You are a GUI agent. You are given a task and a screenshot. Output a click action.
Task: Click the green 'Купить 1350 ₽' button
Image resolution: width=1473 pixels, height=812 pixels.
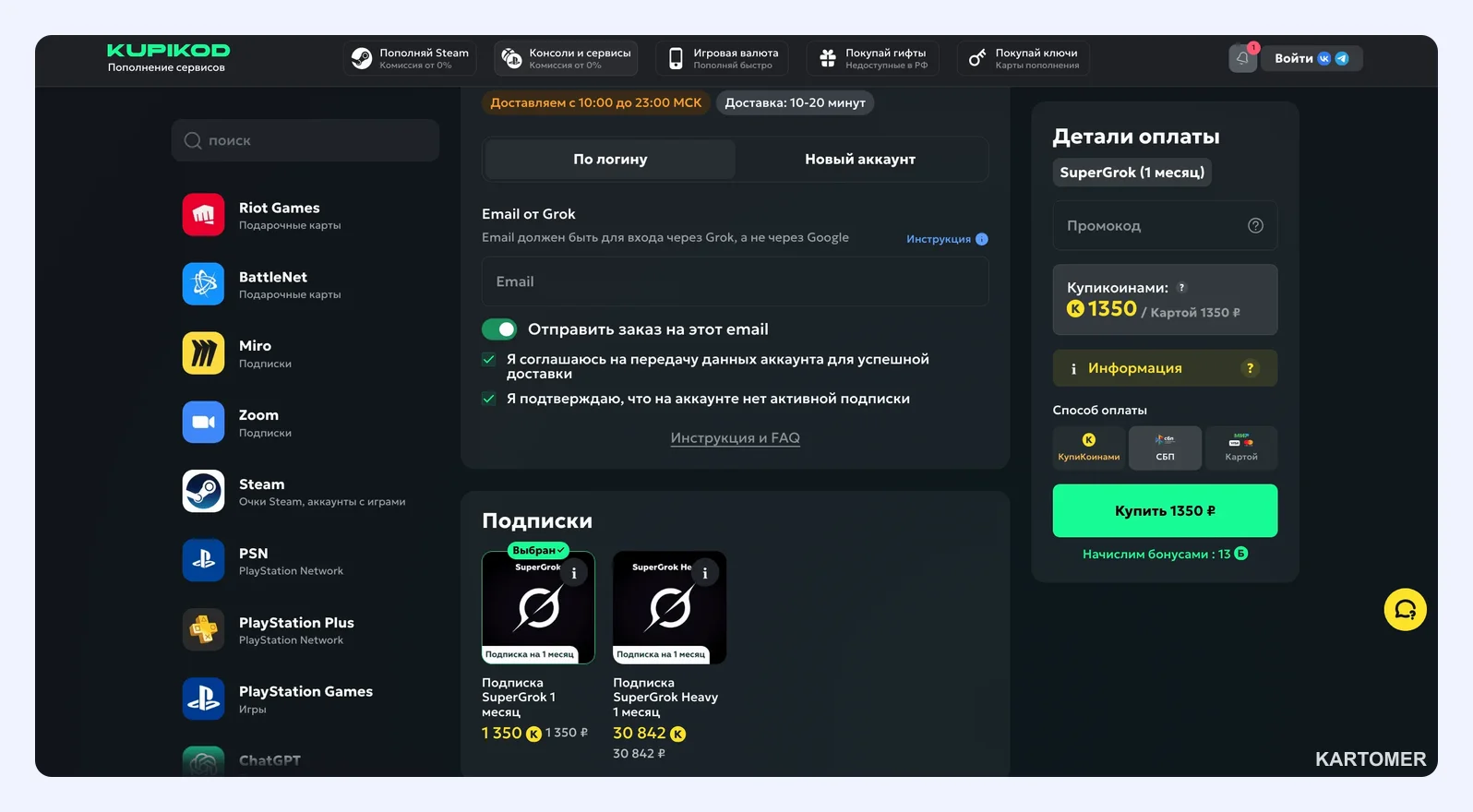point(1165,510)
